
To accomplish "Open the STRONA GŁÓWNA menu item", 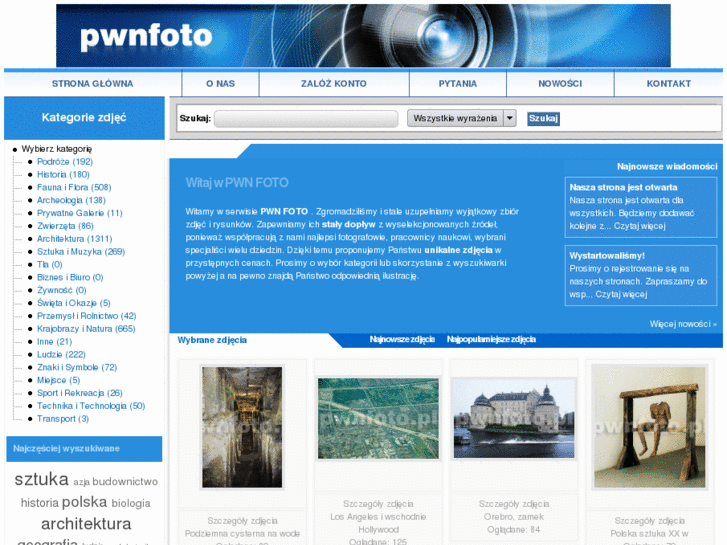I will coord(92,83).
